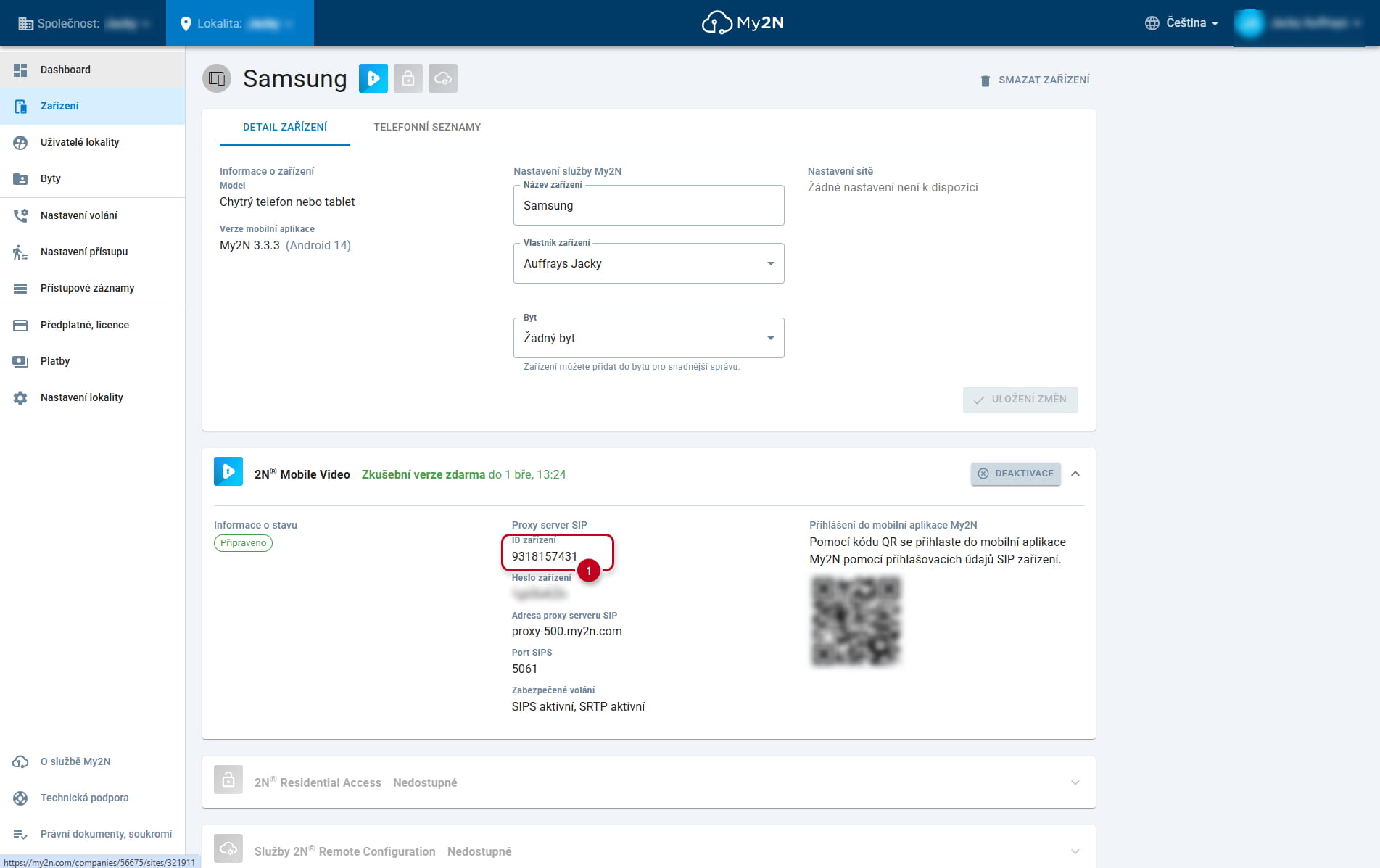Open the Byt apartment dropdown
Screen dimensions: 1380x868
(x=648, y=338)
